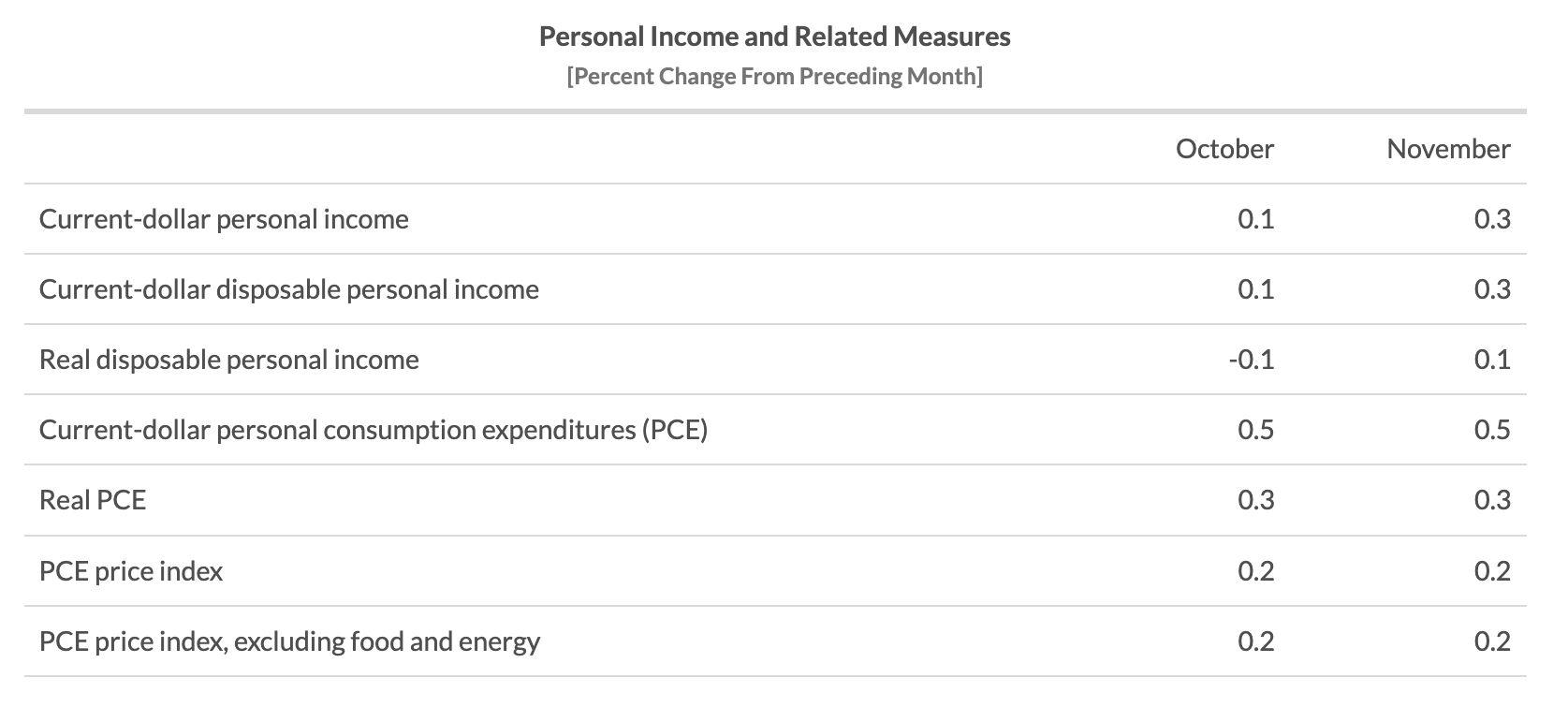Click November value for Real disposable personal income
Screen dimensions: 1568x722
click(x=1491, y=360)
